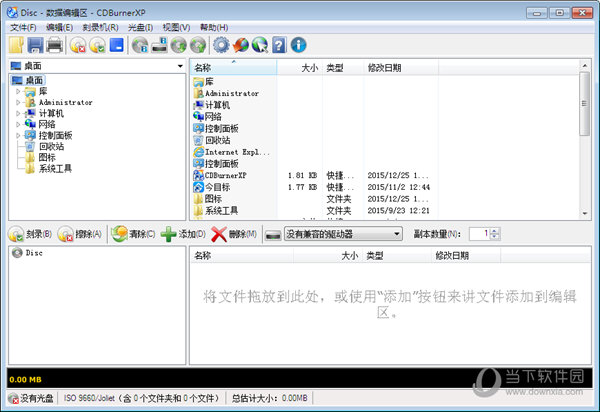Click file list scrollbar down arrow
Image resolution: width=600 pixels, height=412 pixels.
tap(585, 214)
